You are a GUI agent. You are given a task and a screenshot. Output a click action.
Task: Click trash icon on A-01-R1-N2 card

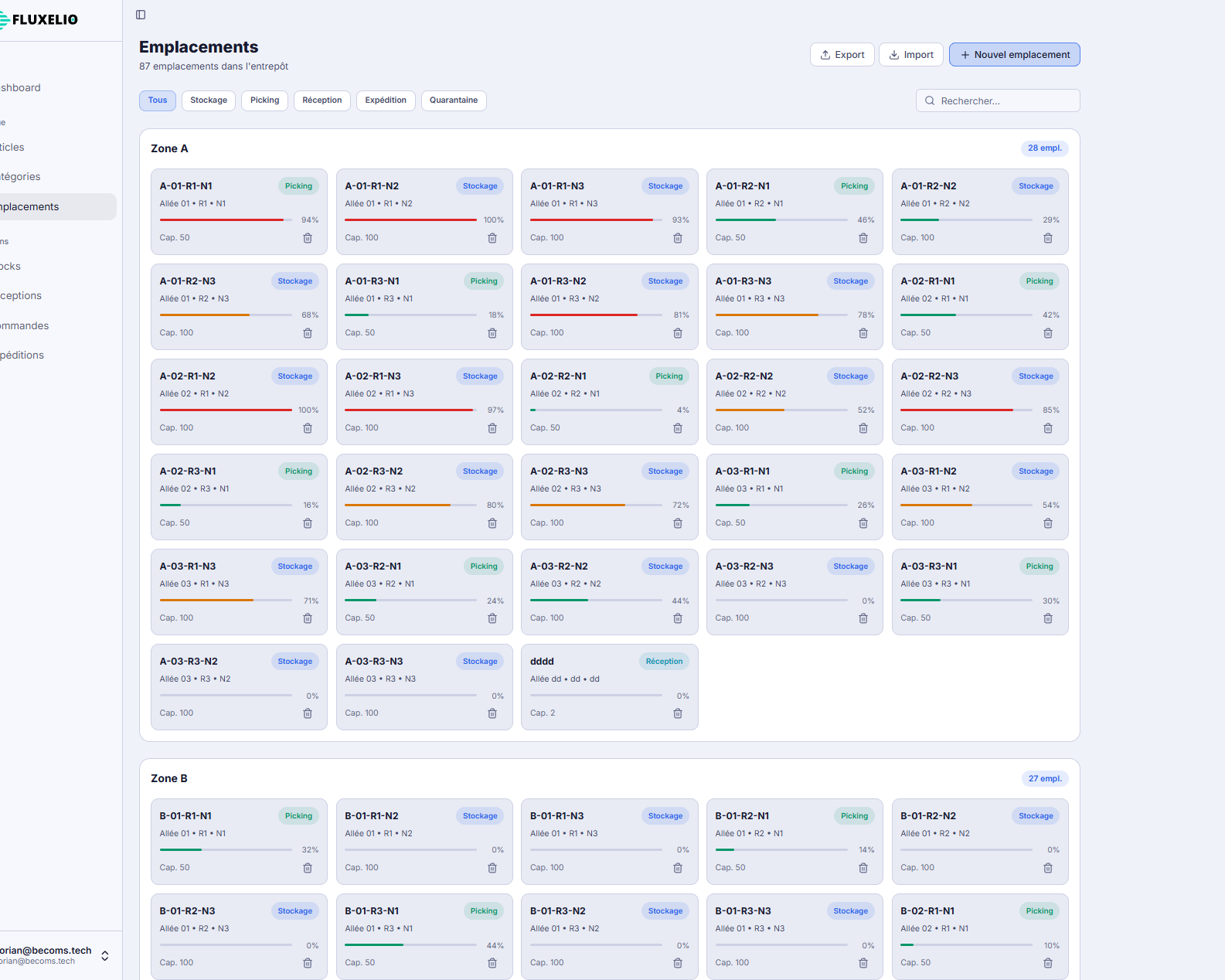coord(492,238)
